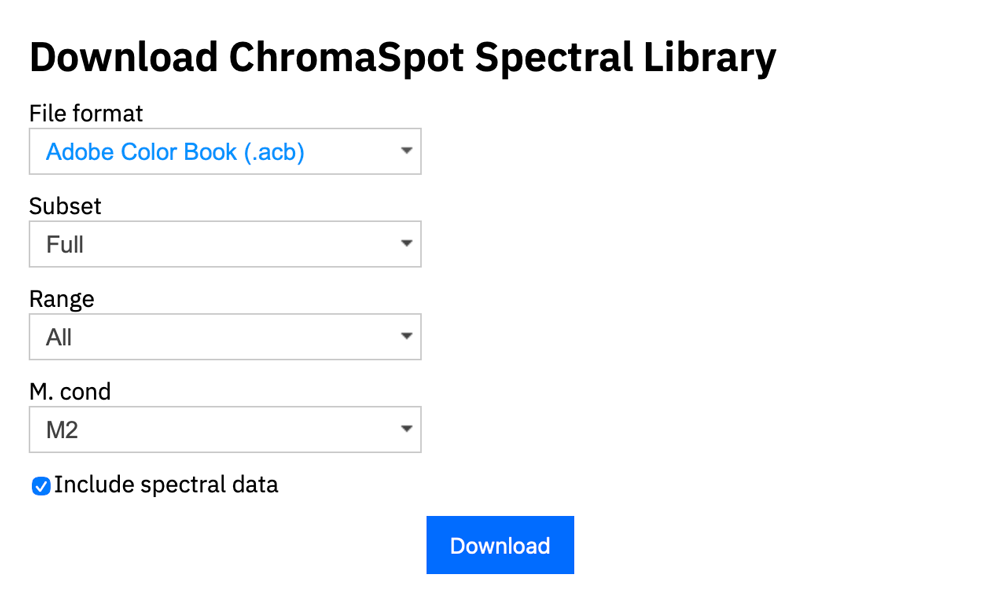Click the caret arrow of the M. cond selector
Viewport: 1000px width, 602px height.
[406, 430]
